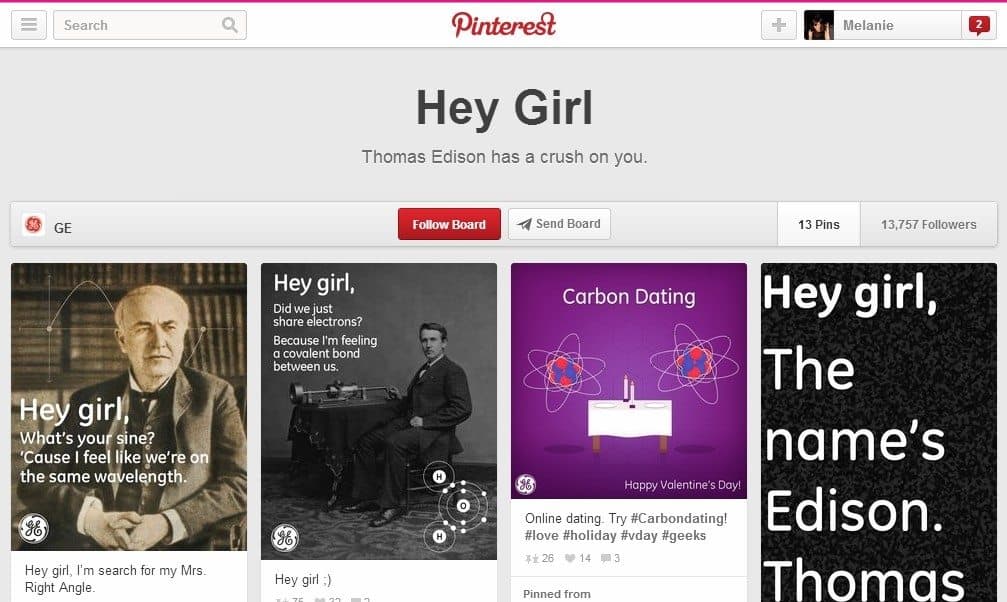Open the red notifications badge

979,25
